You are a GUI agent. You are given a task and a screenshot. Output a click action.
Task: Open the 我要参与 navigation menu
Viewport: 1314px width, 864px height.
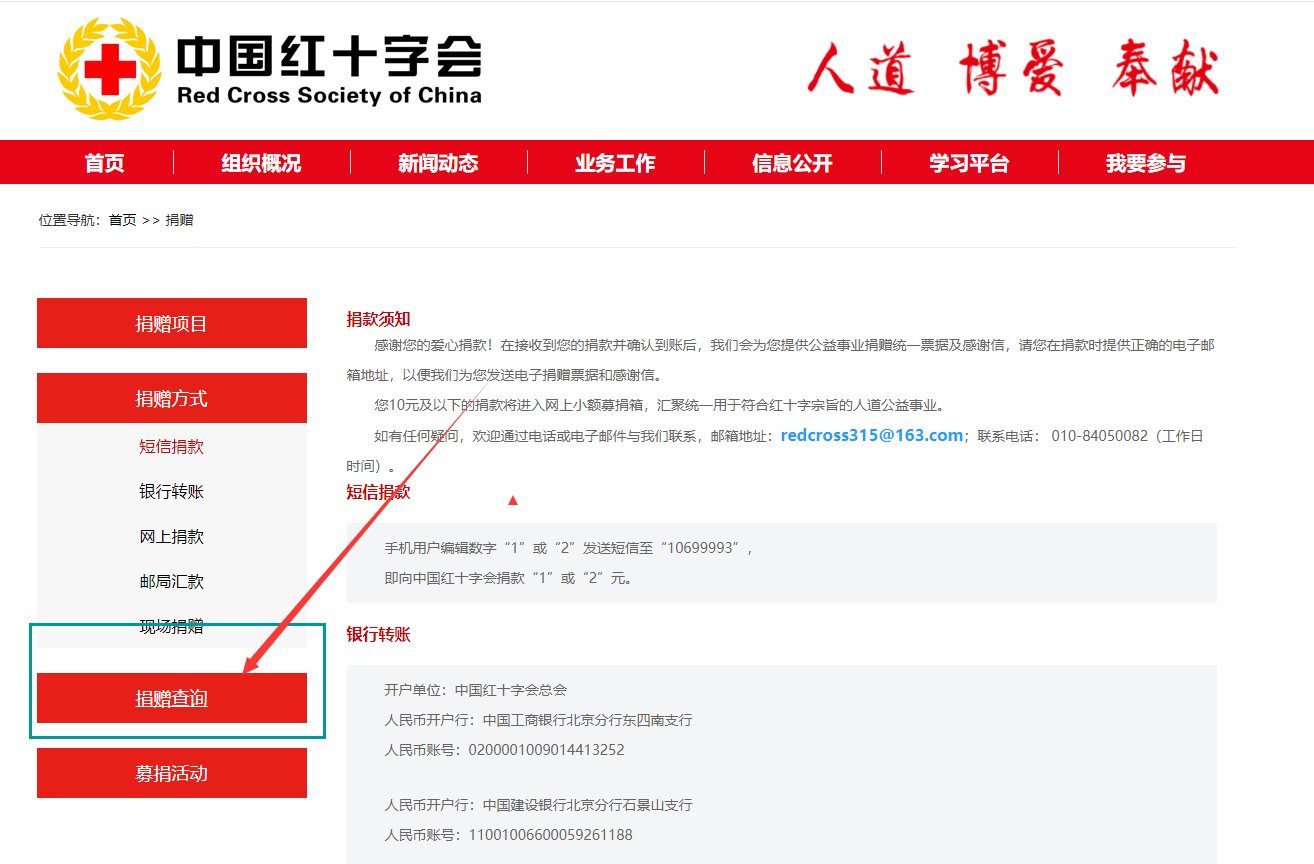point(1143,162)
